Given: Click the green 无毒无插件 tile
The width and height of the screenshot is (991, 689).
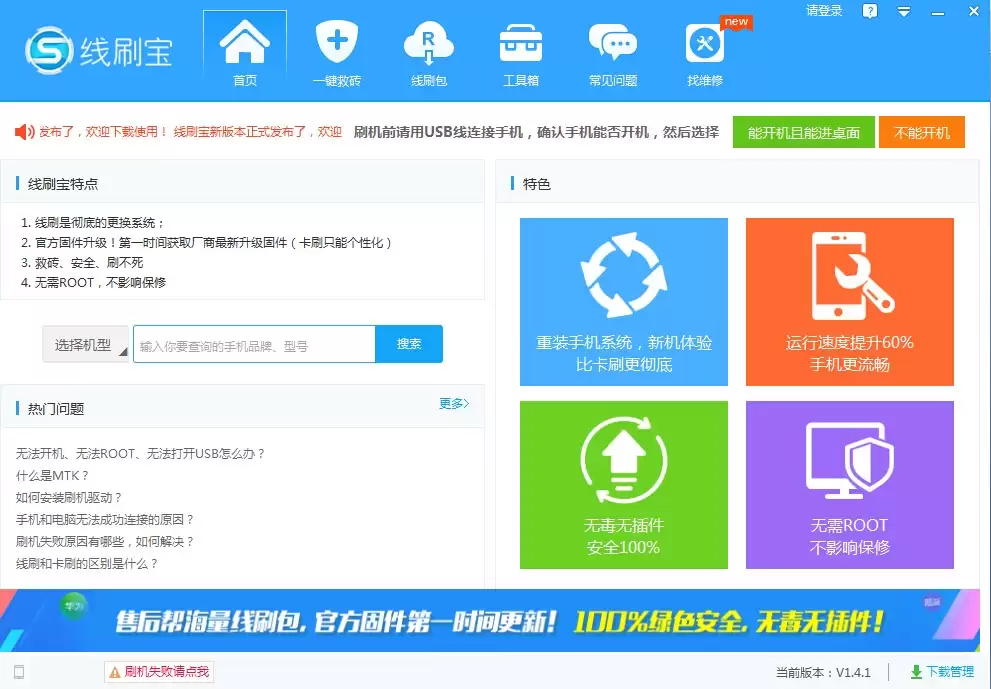Looking at the screenshot, I should pos(624,485).
